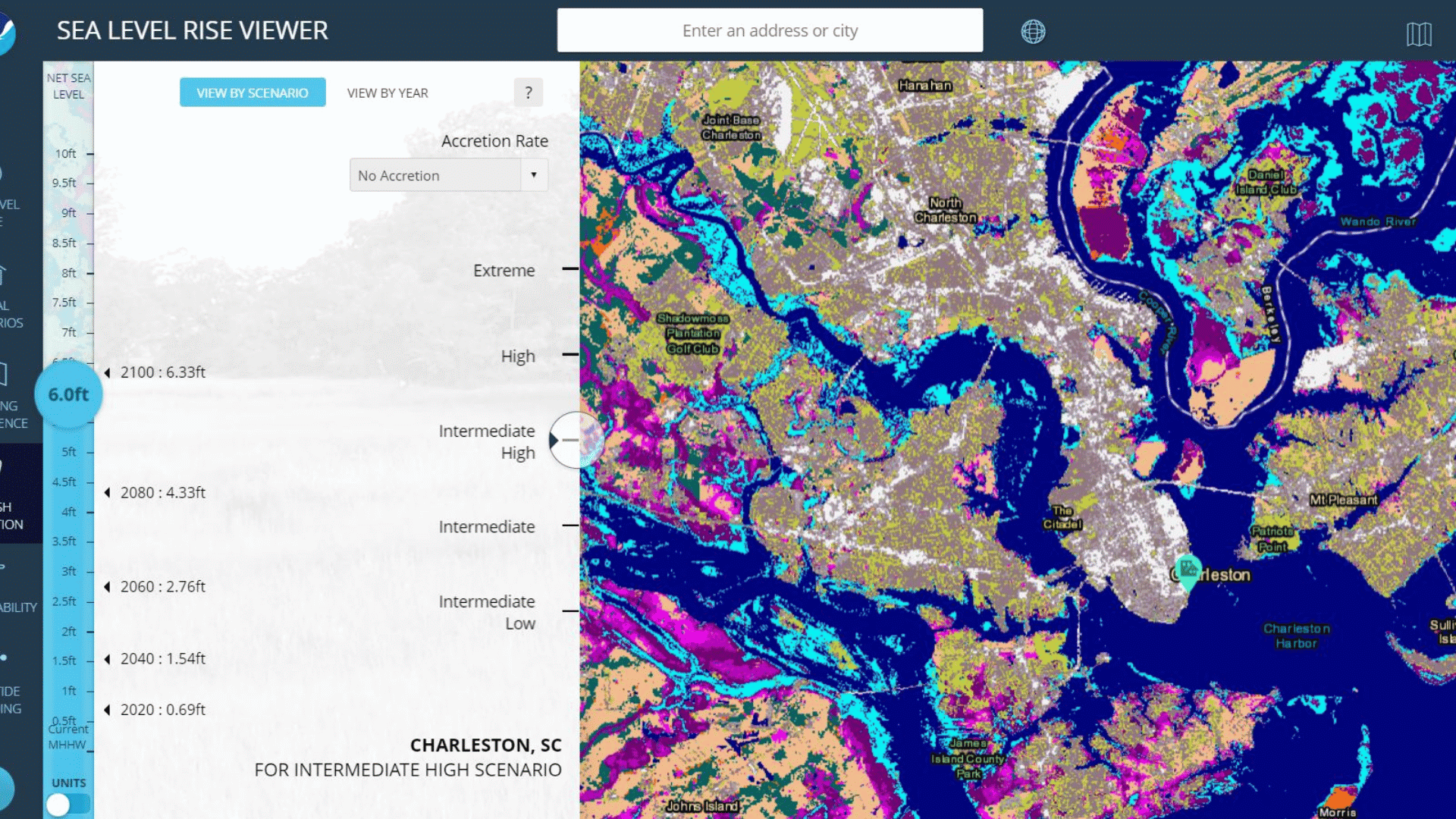The height and width of the screenshot is (819, 1456).
Task: Toggle the UNITS switch
Action: tap(68, 804)
